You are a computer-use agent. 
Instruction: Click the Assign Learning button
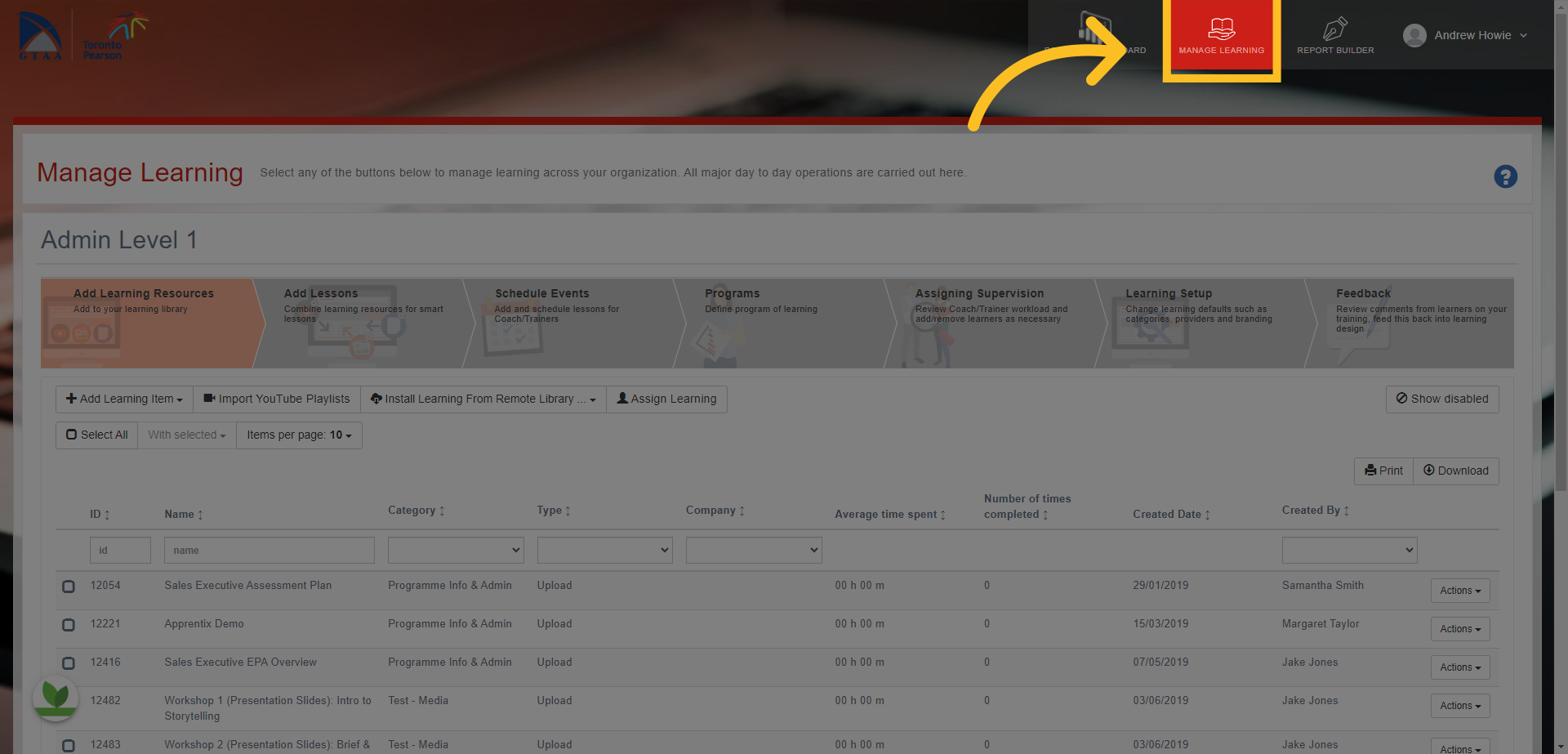click(x=666, y=399)
